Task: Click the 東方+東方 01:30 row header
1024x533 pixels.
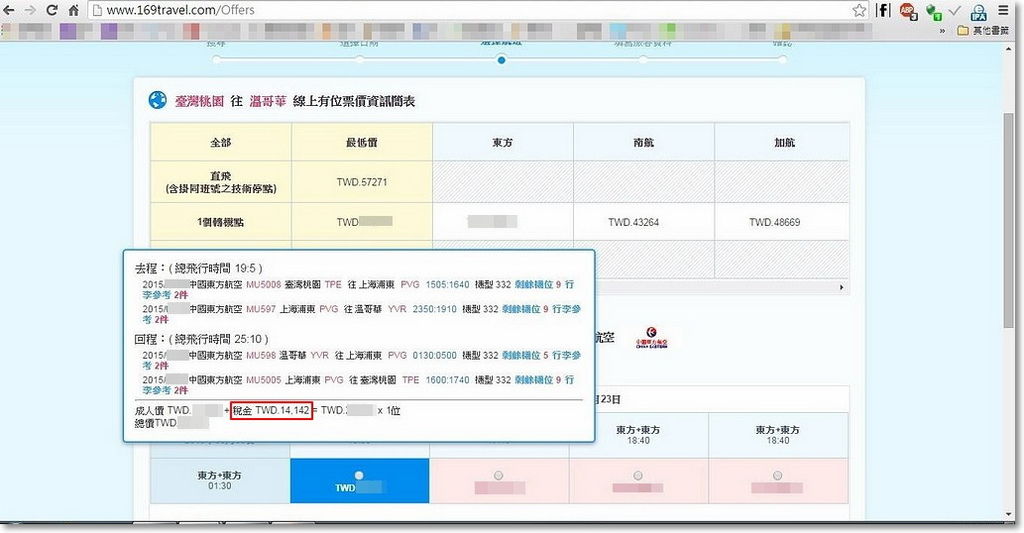Action: [220, 480]
